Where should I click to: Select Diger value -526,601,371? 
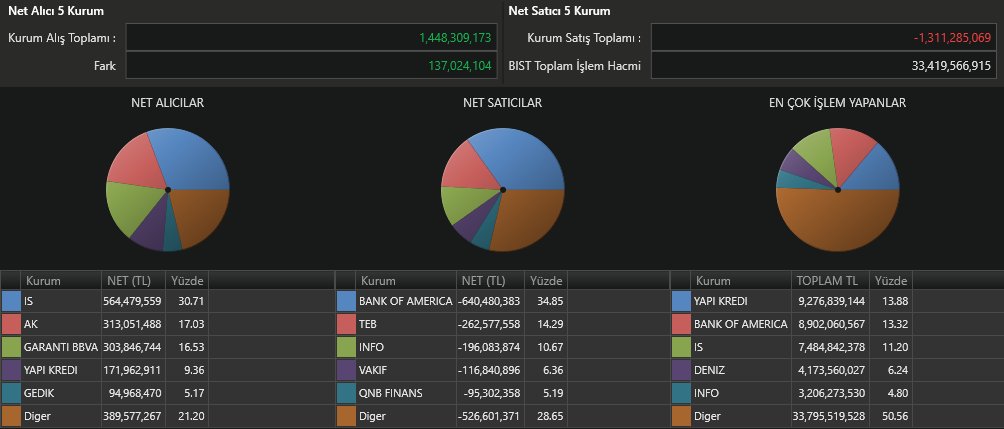click(489, 416)
